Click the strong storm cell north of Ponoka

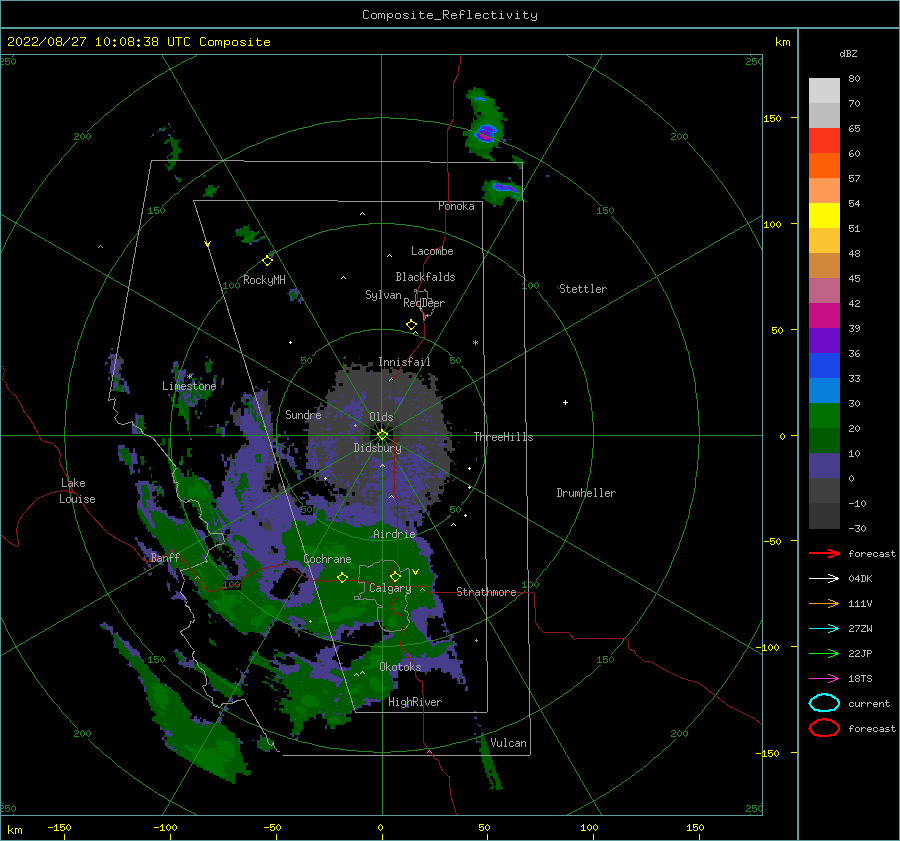coord(486,133)
